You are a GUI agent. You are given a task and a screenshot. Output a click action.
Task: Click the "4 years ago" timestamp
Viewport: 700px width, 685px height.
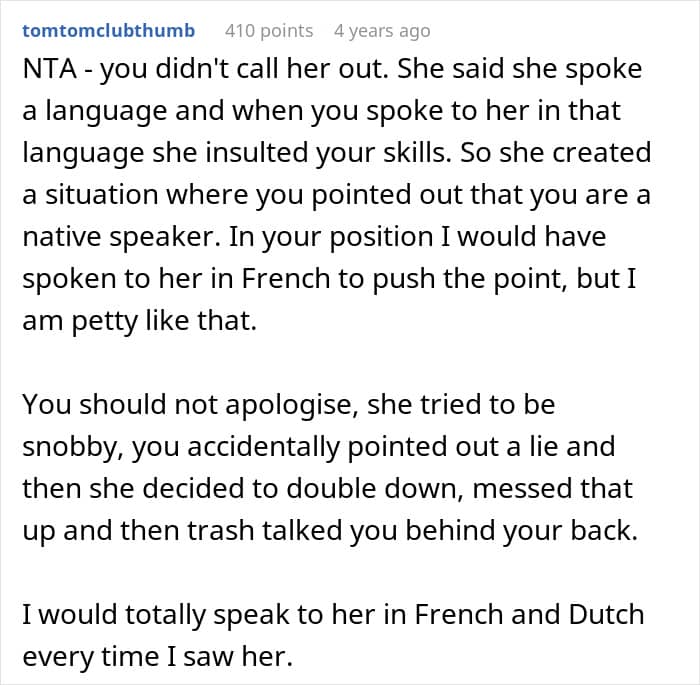(x=382, y=31)
